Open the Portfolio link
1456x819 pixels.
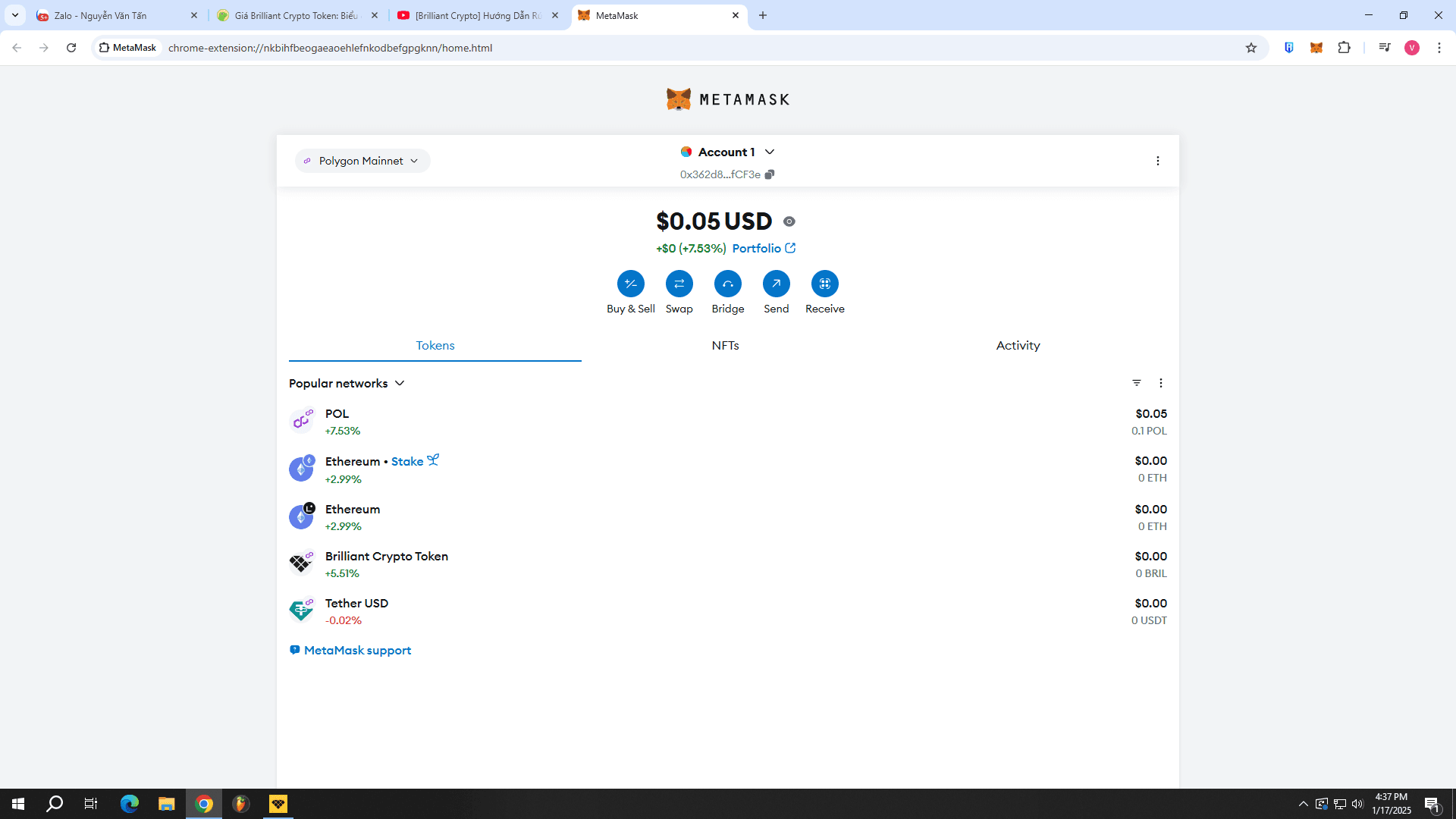click(764, 249)
